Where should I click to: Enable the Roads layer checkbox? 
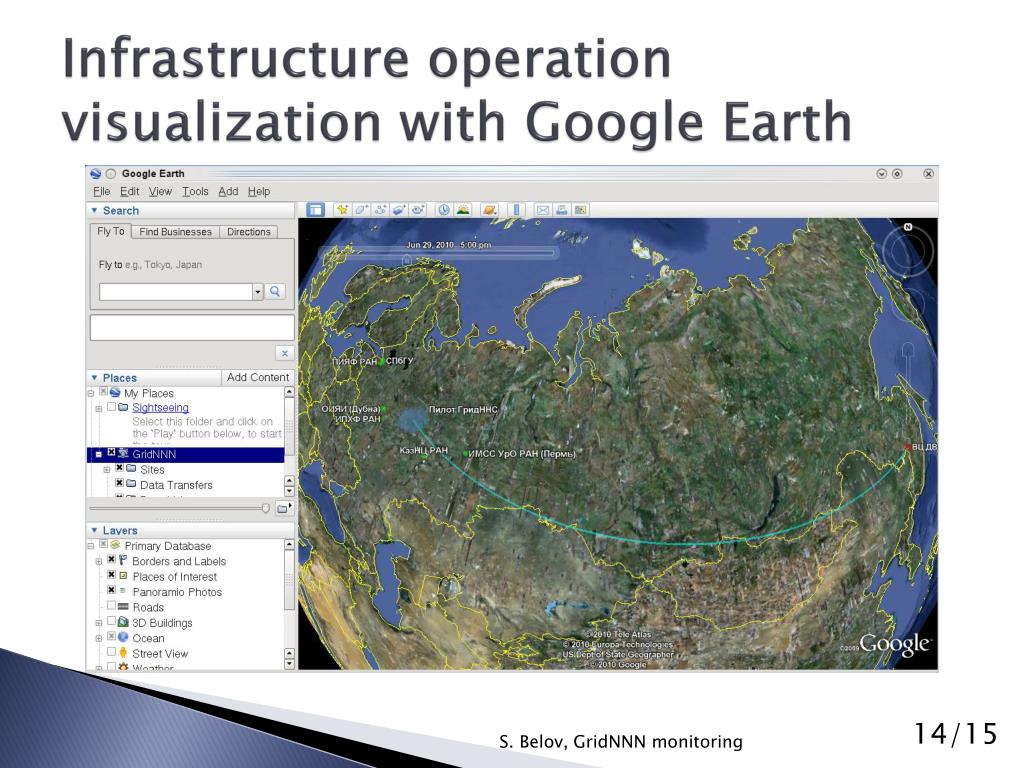tap(112, 605)
